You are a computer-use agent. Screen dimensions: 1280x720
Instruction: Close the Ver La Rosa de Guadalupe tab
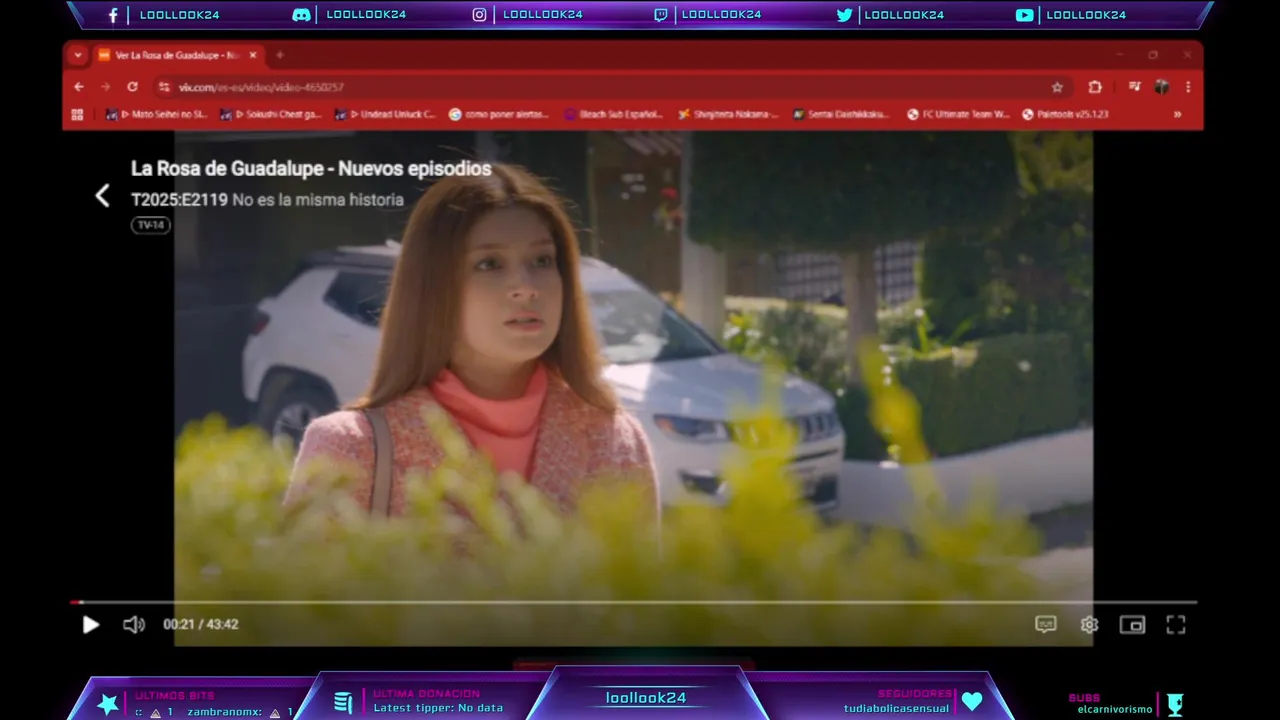click(x=253, y=55)
